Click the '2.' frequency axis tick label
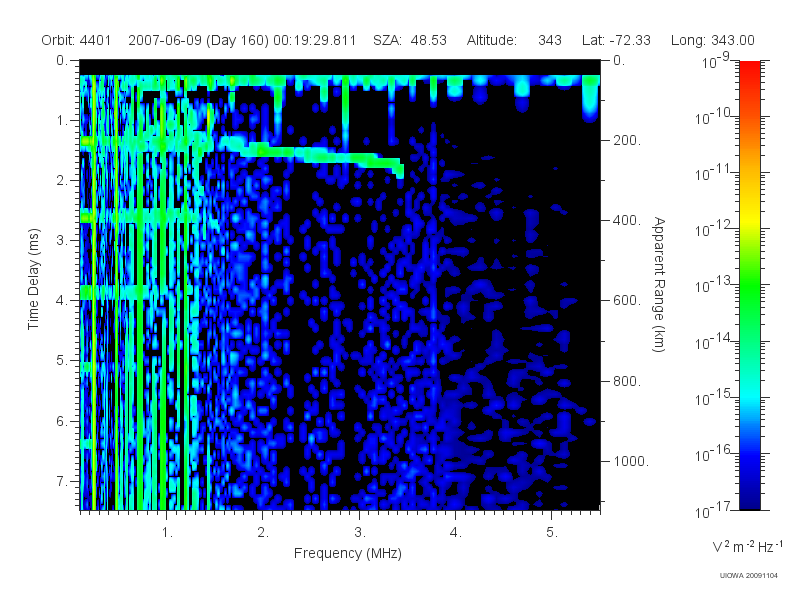Screen dimensions: 800x600 click(x=263, y=533)
